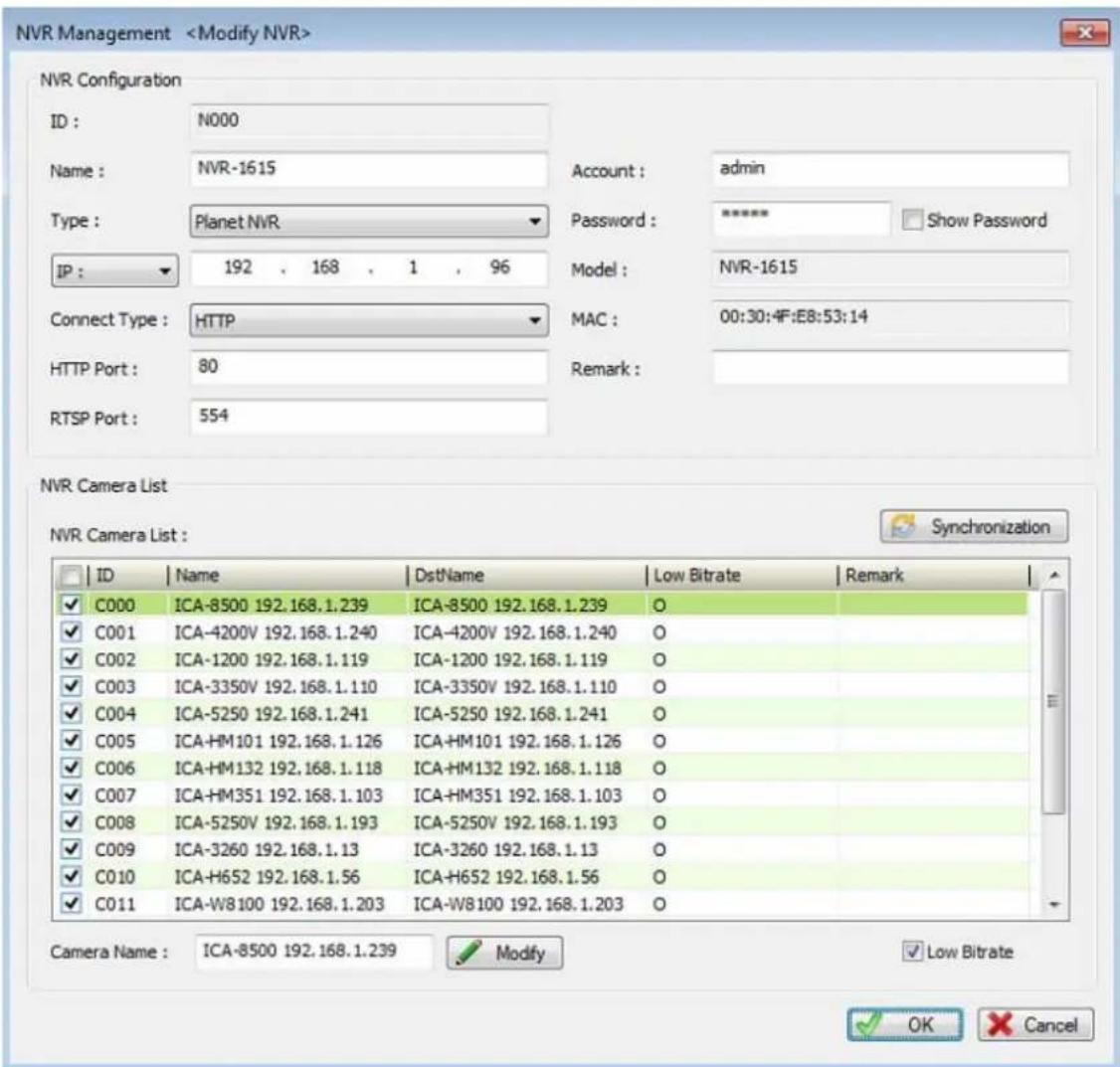Click the camera list vertical scrollbar thumb
This screenshot has width=1120, height=1067.
coord(1052,701)
